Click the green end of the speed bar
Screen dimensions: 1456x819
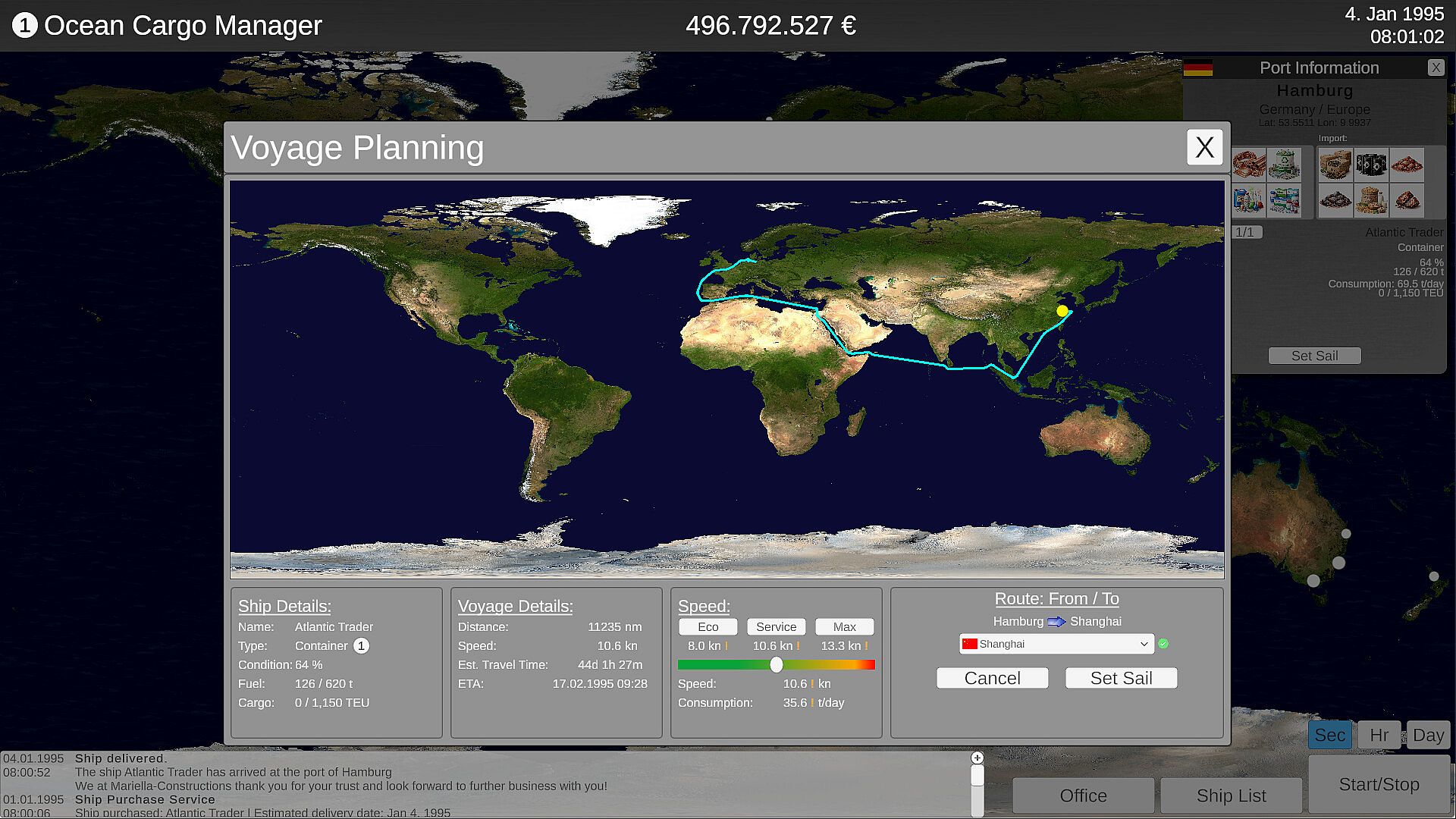click(x=686, y=665)
